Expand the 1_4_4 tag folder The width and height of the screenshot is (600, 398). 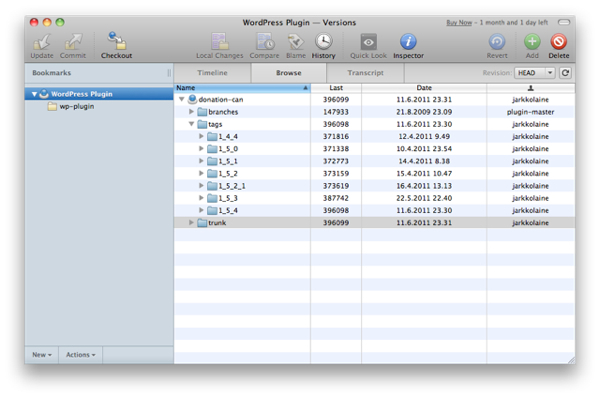201,136
